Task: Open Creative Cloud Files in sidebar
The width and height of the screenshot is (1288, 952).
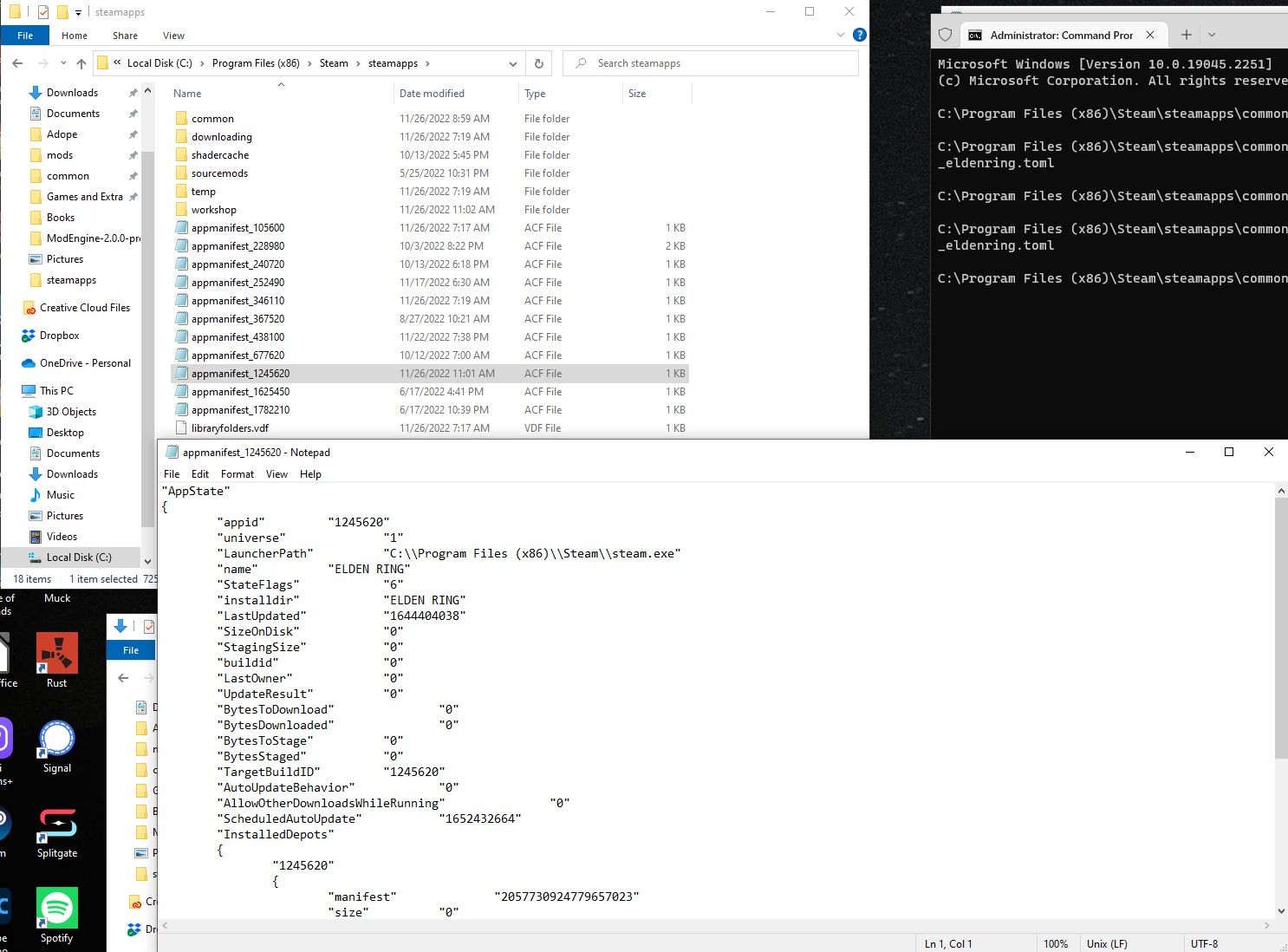Action: click(x=85, y=308)
